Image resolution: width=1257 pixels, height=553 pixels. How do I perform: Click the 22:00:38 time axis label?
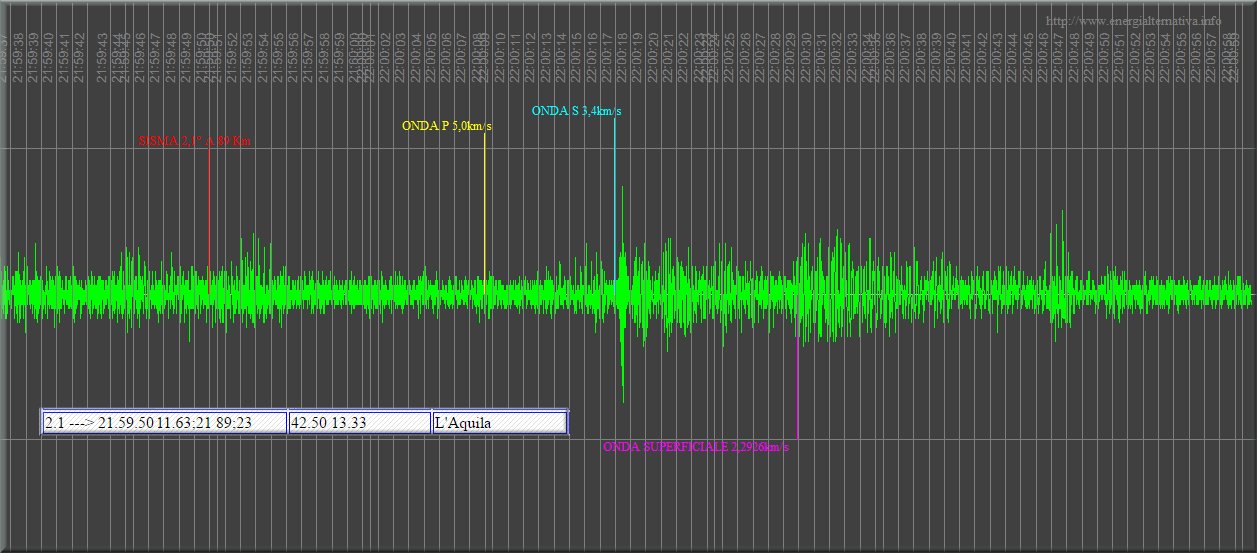(921, 56)
